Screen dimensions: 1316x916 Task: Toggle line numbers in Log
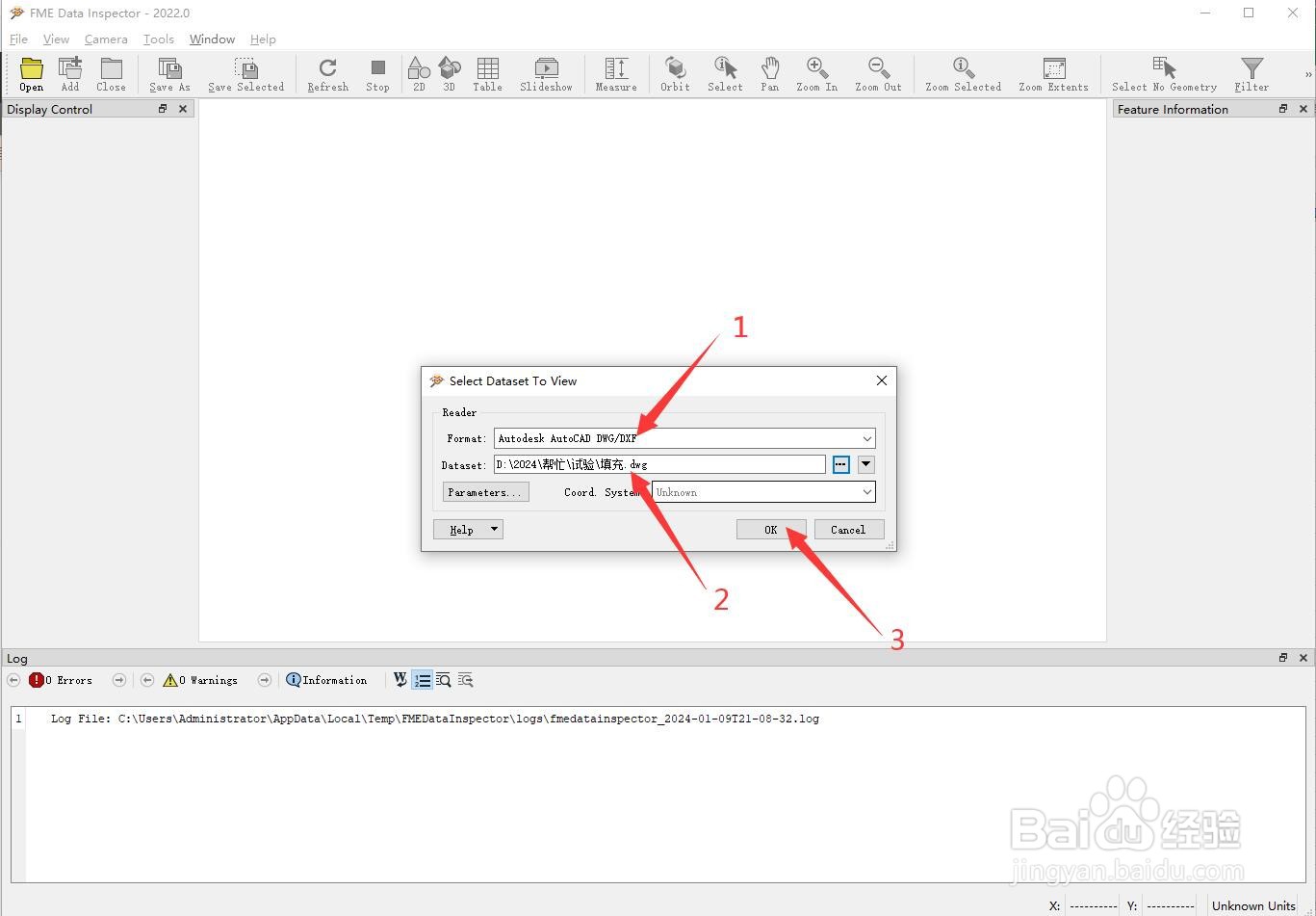pyautogui.click(x=423, y=680)
